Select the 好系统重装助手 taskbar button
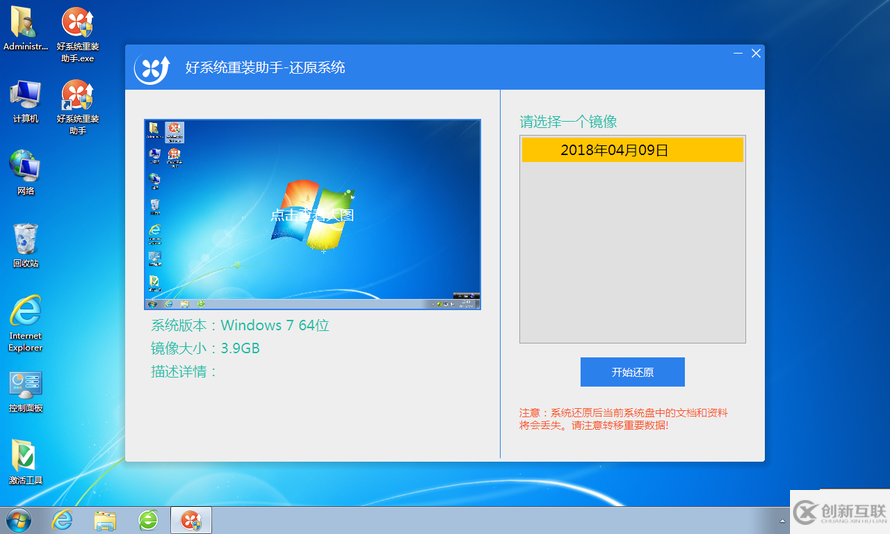Image resolution: width=890 pixels, height=534 pixels. 191,520
